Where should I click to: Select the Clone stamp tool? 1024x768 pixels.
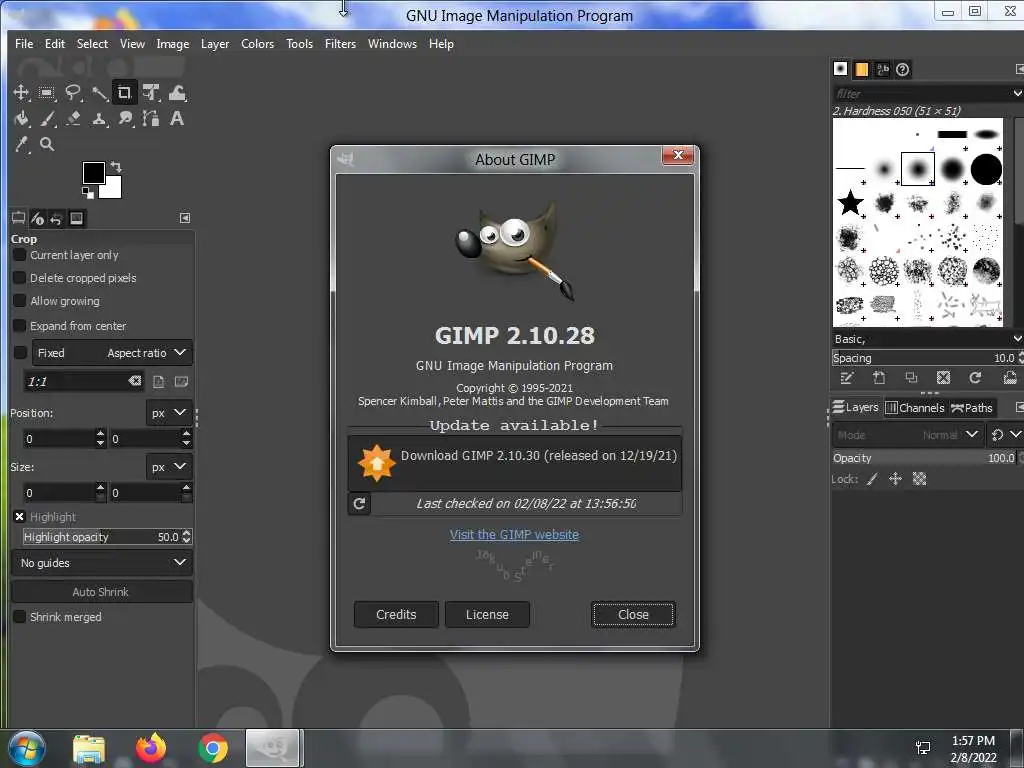point(99,118)
